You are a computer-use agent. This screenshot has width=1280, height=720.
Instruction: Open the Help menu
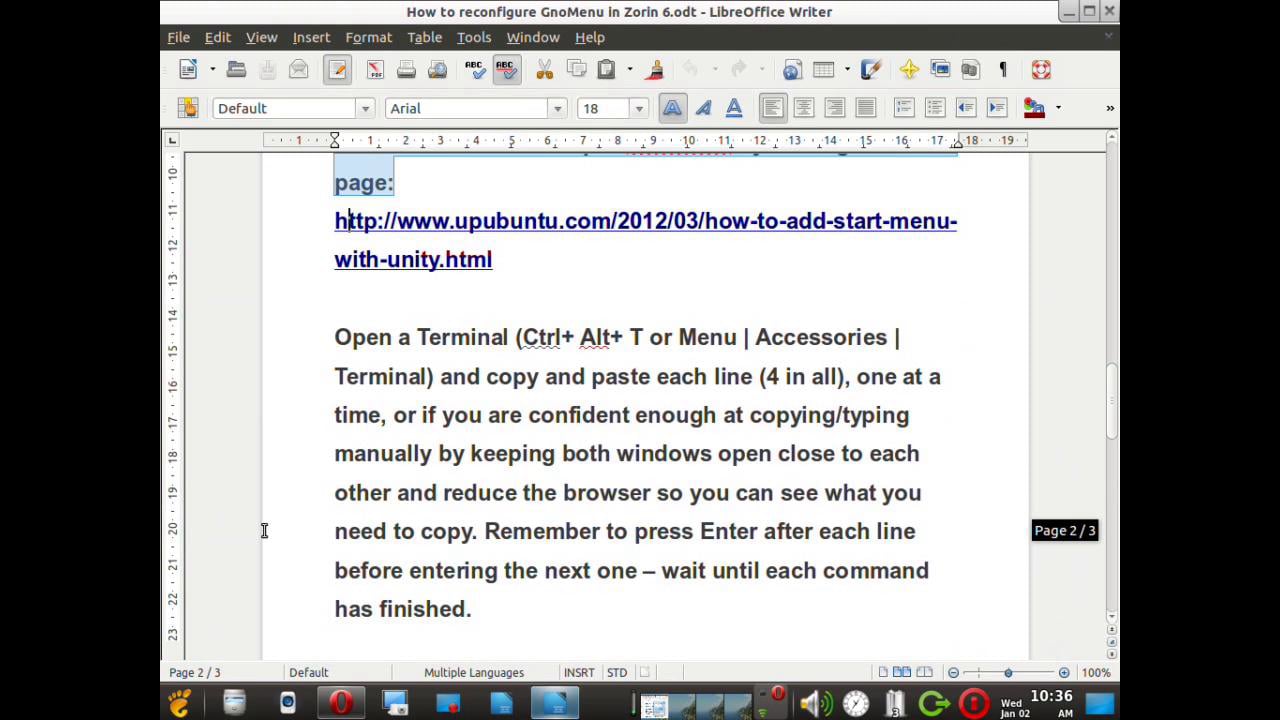[589, 37]
